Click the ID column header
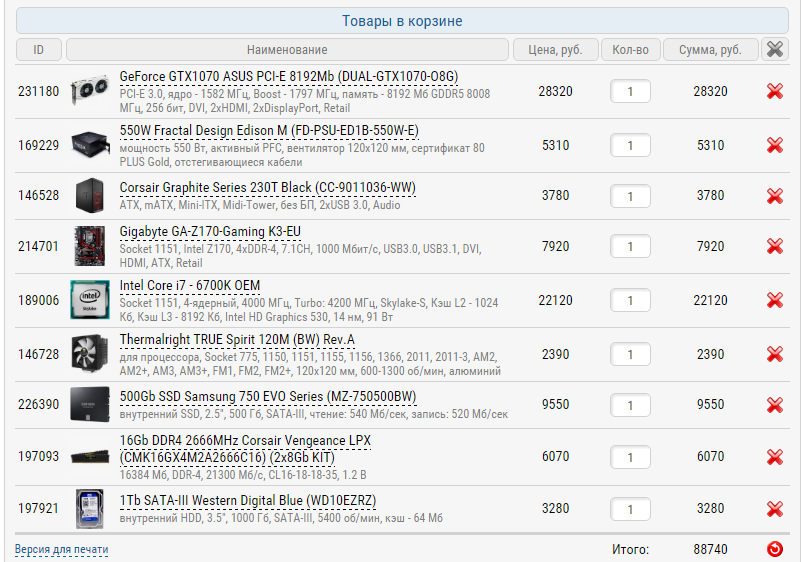The image size is (802, 562). (39, 50)
